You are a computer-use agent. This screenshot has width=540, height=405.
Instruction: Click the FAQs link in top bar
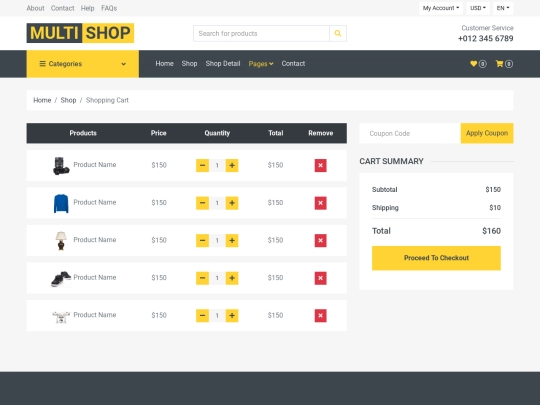109,8
